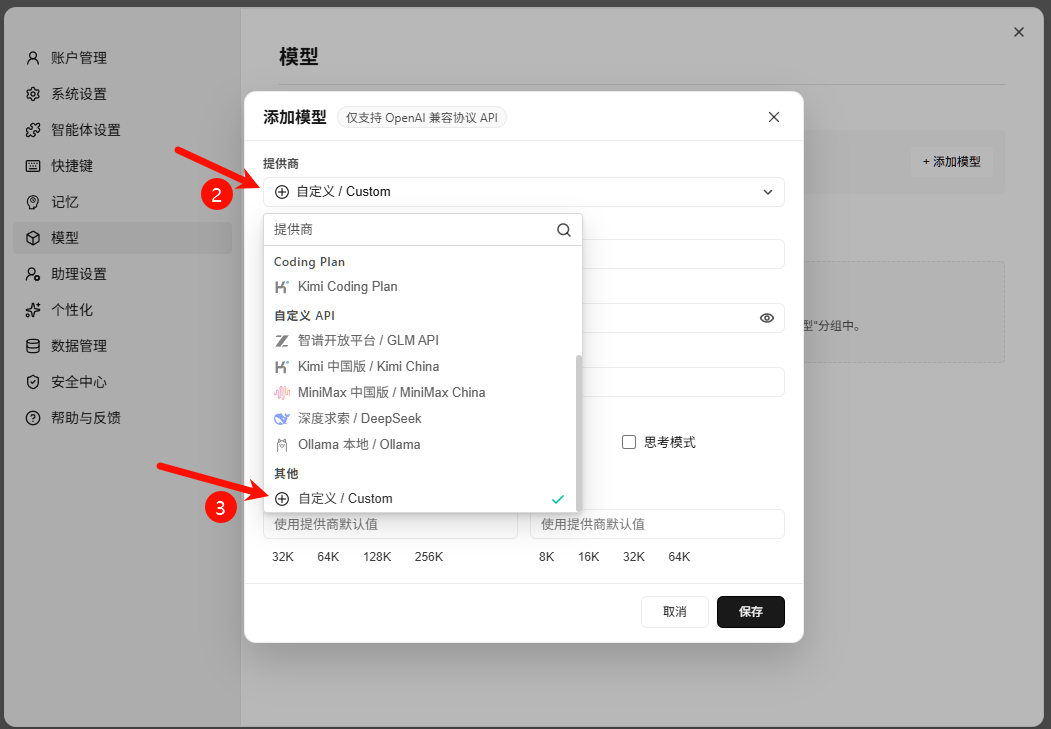Click the 记忆 head icon
Viewport: 1051px width, 729px height.
click(33, 202)
